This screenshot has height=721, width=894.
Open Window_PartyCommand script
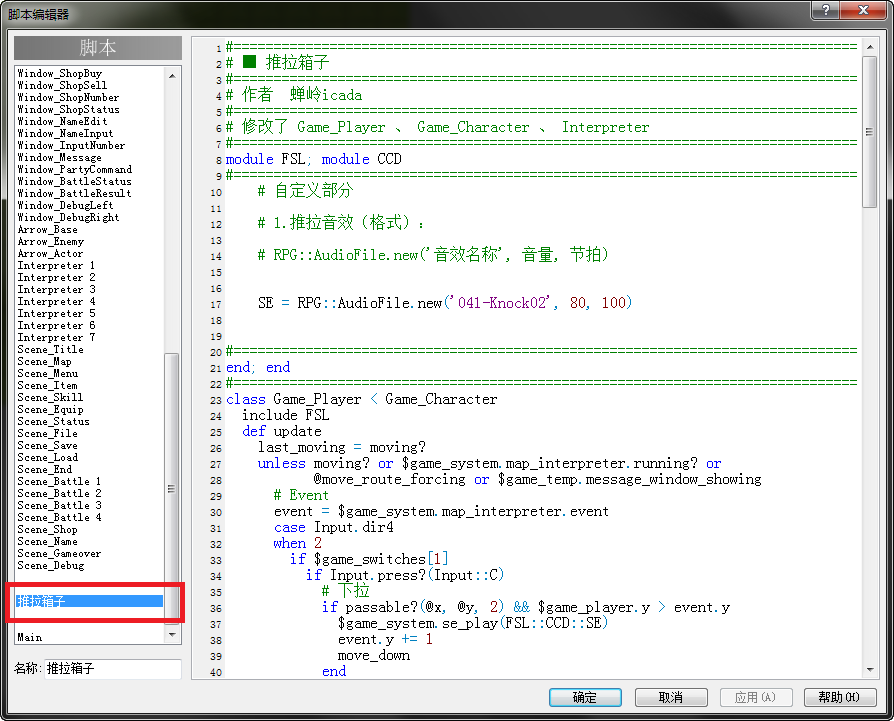click(74, 170)
